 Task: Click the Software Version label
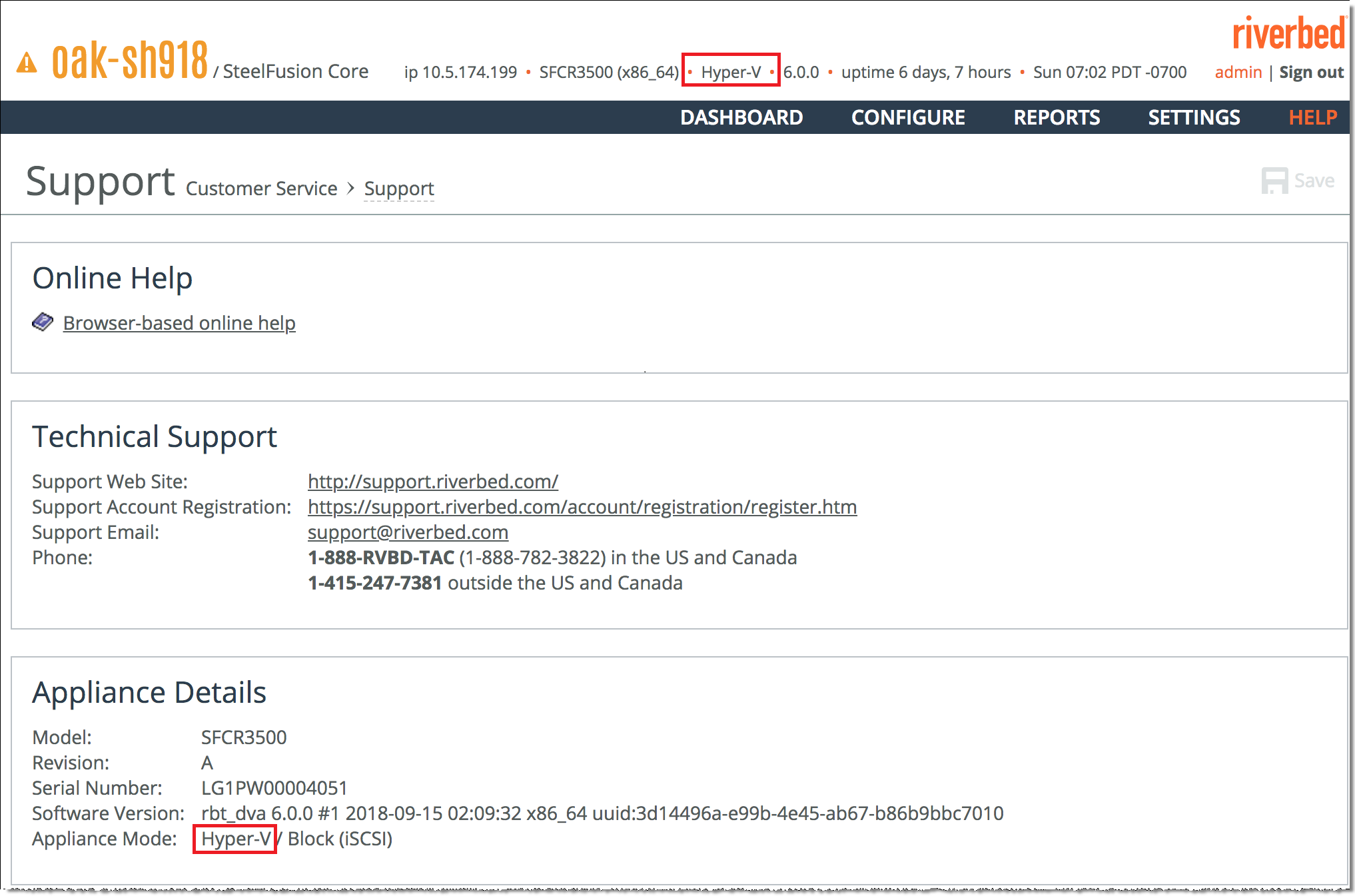point(109,813)
